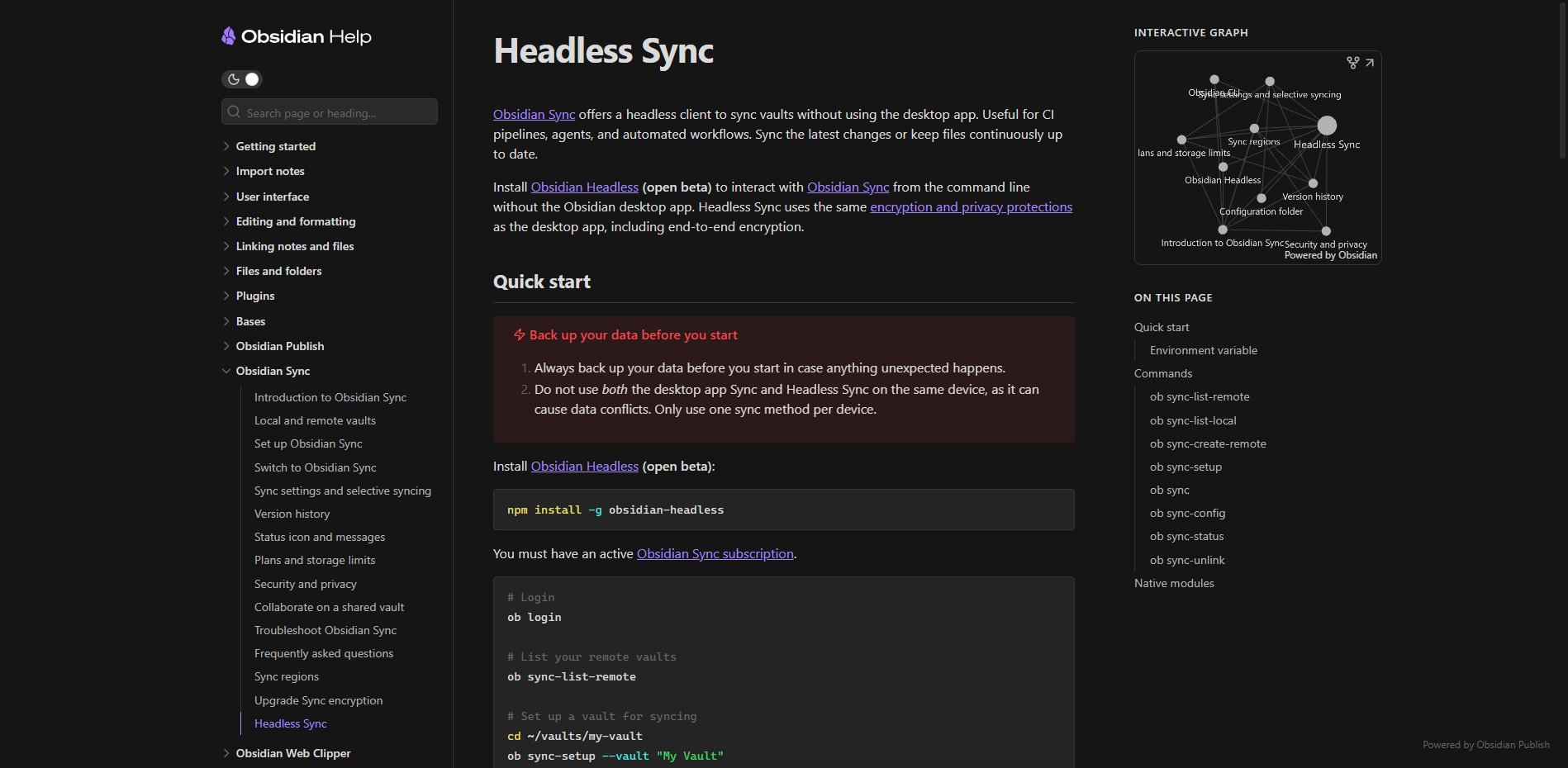Viewport: 1568px width, 768px height.
Task: Click the large Headless Sync graph node
Action: [x=1327, y=126]
